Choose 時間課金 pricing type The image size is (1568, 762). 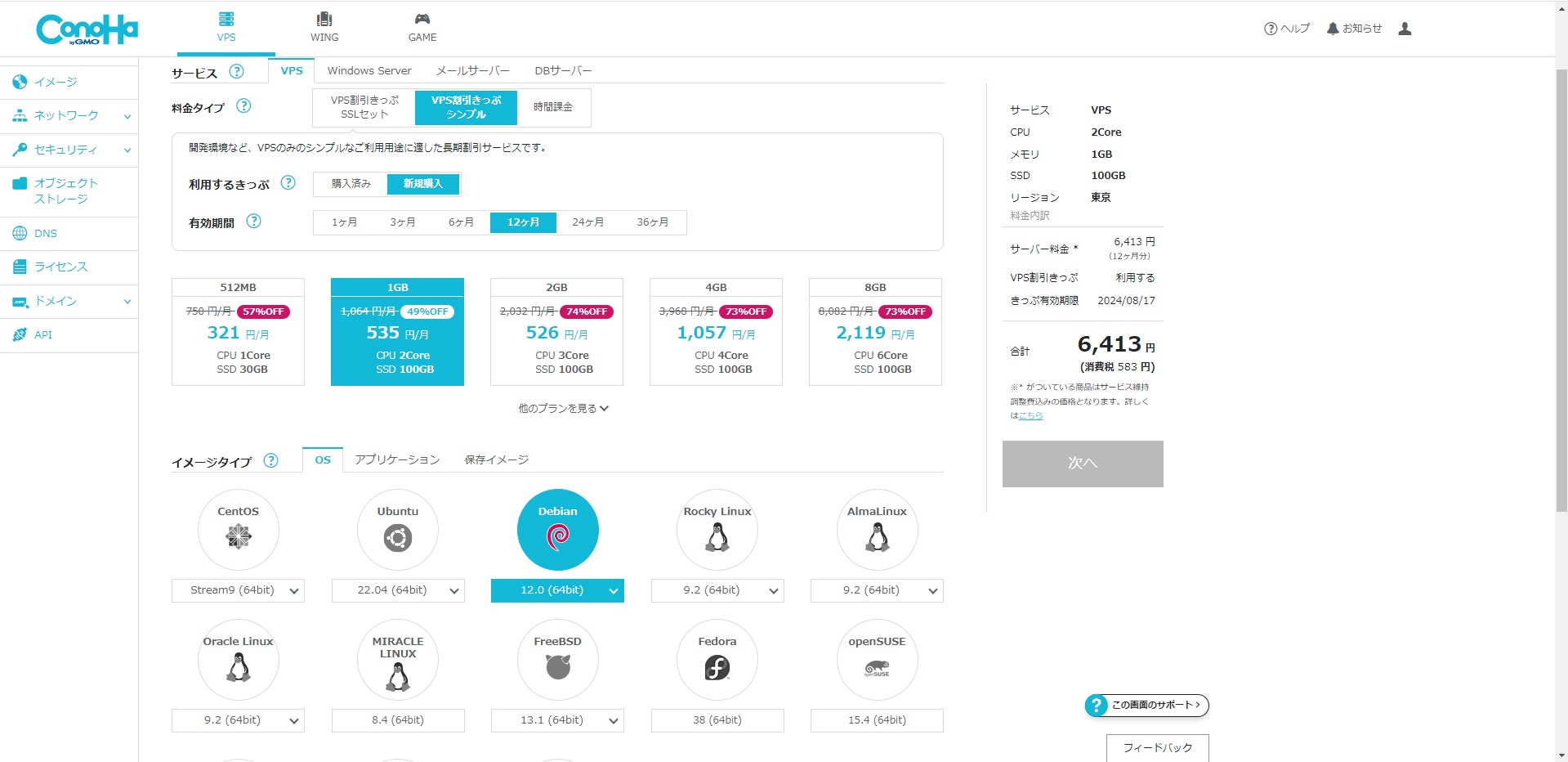coord(553,107)
